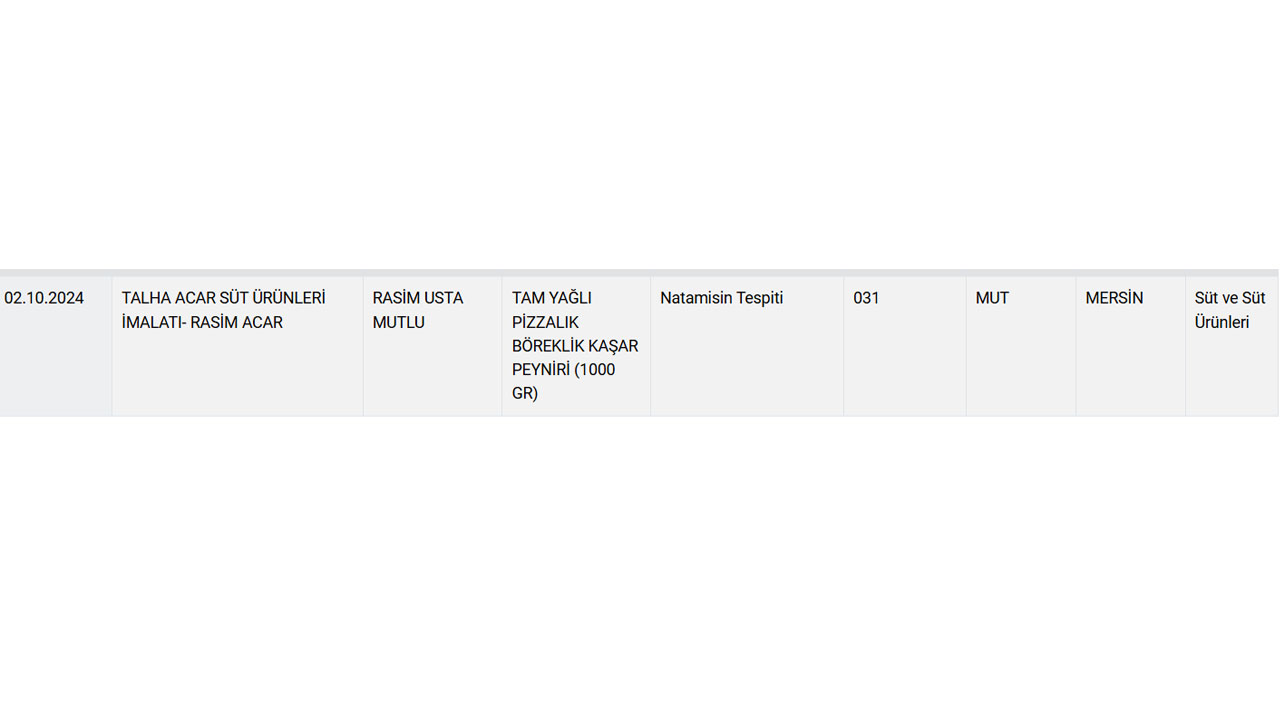The height and width of the screenshot is (720, 1280).
Task: Click the BÖREKLİK KAŞAR text line
Action: pyautogui.click(x=575, y=346)
